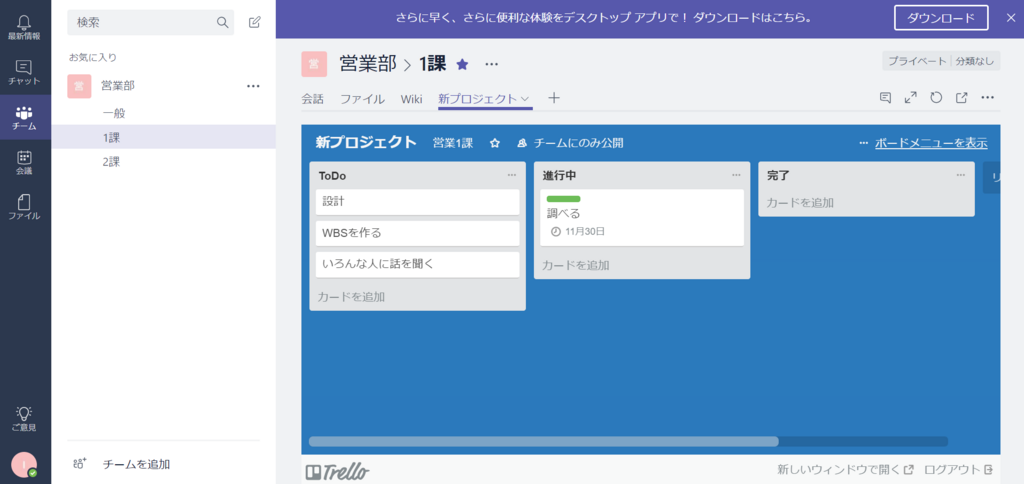This screenshot has width=1024, height=484.
Task: Add a card to the 完了 list
Action: click(800, 203)
